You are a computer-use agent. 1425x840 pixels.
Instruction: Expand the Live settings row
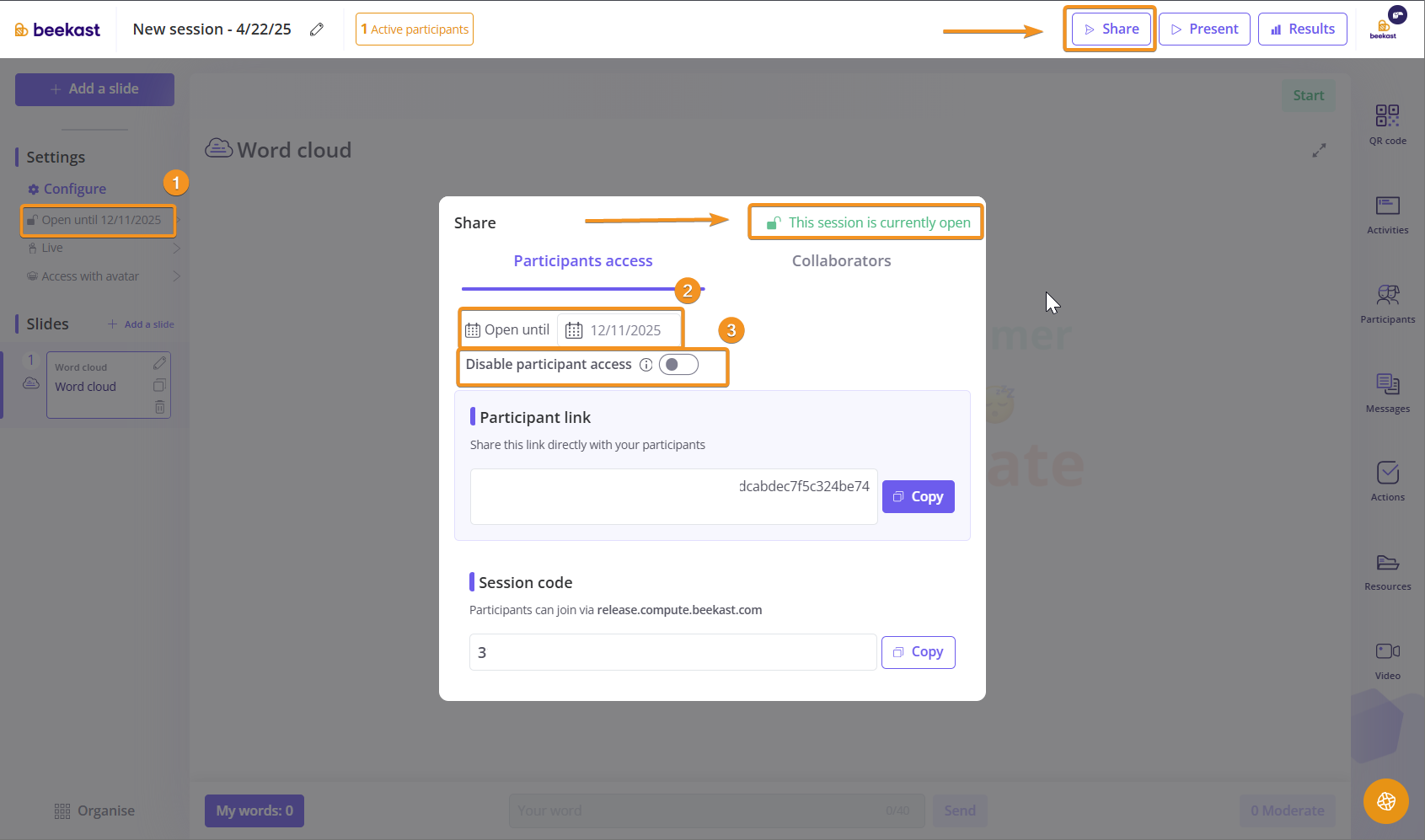[x=101, y=249]
